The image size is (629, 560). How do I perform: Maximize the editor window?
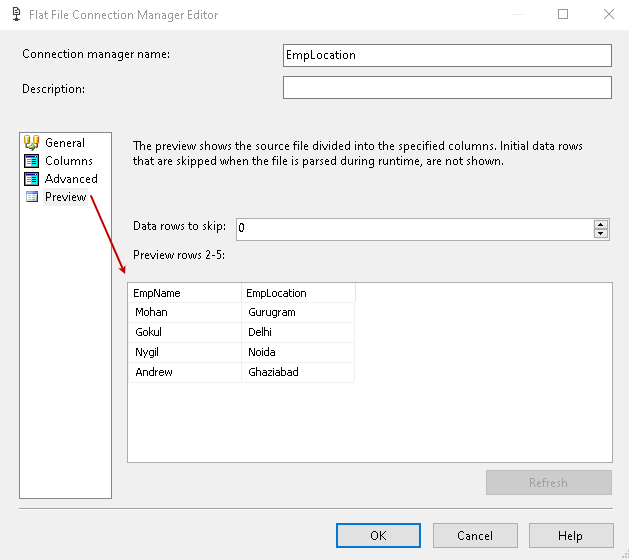tap(563, 15)
